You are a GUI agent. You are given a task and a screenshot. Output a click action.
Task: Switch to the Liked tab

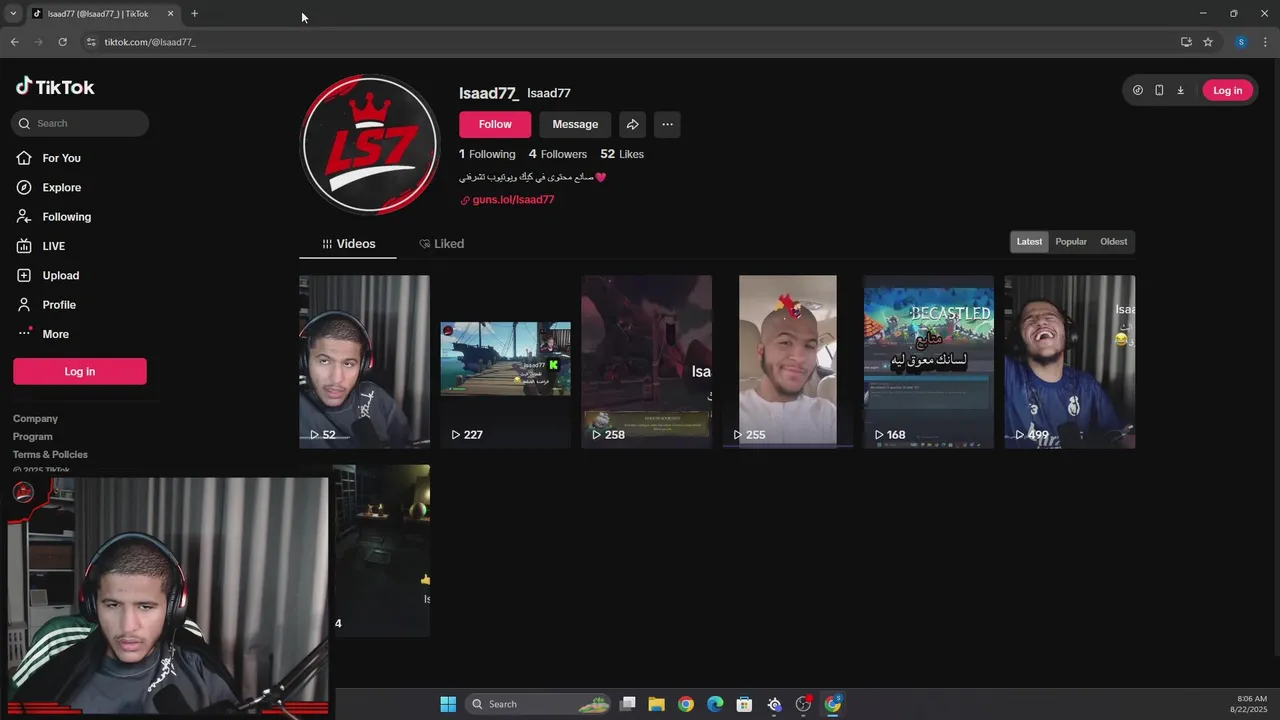point(441,244)
